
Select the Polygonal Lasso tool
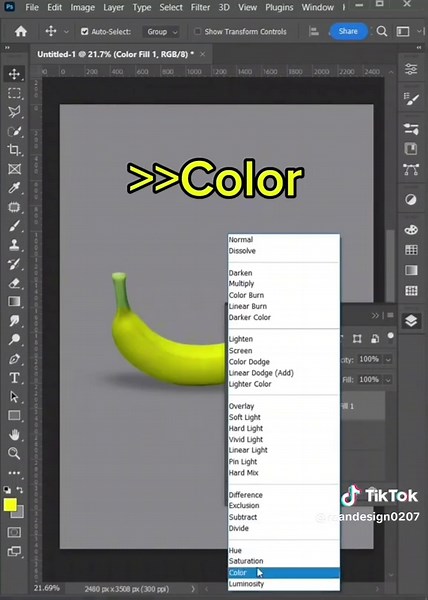[x=14, y=112]
